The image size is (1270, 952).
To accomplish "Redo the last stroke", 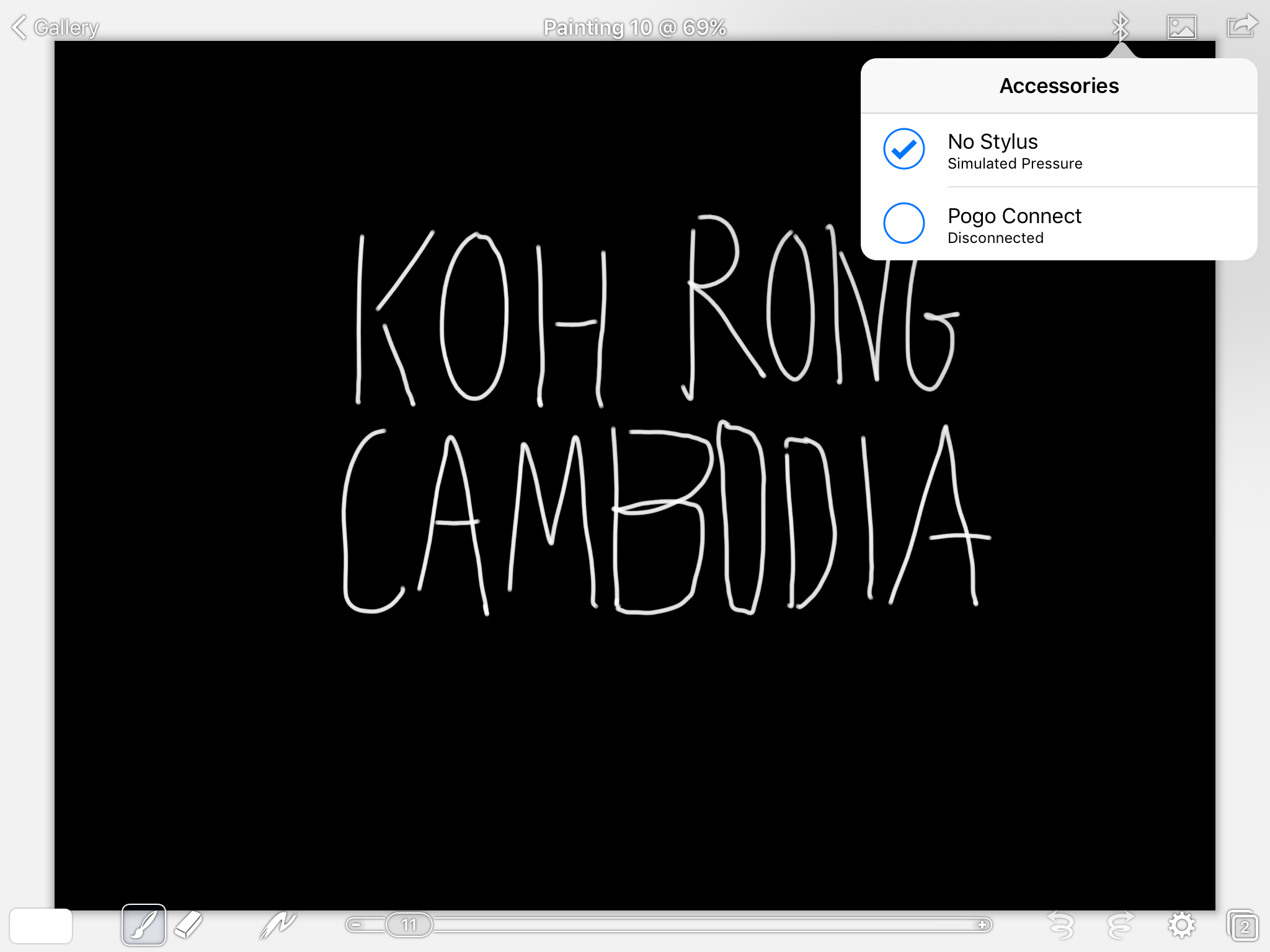I will pyautogui.click(x=1120, y=925).
